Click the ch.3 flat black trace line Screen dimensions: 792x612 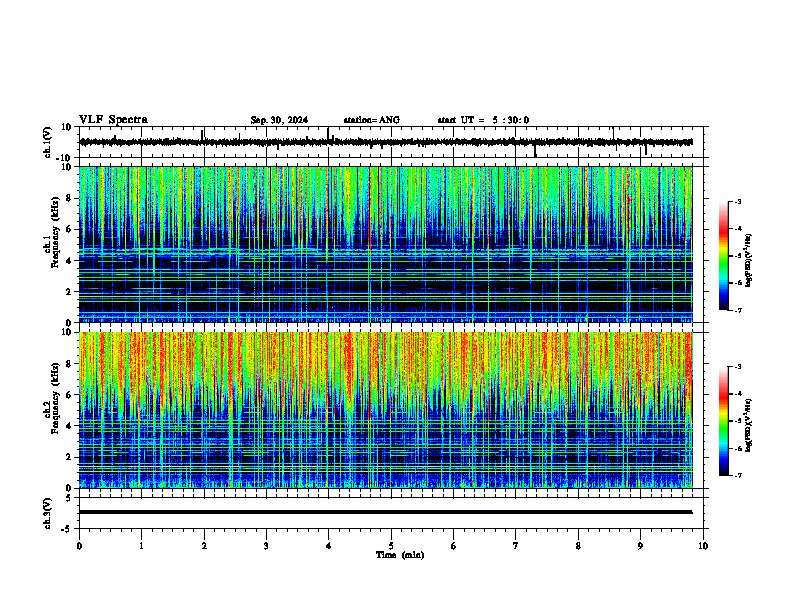386,512
